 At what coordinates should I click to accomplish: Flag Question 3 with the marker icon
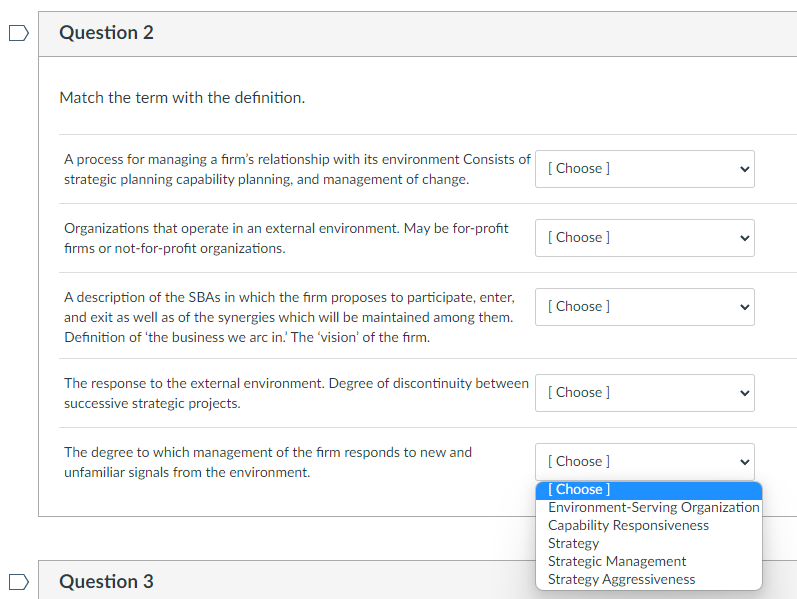[19, 582]
